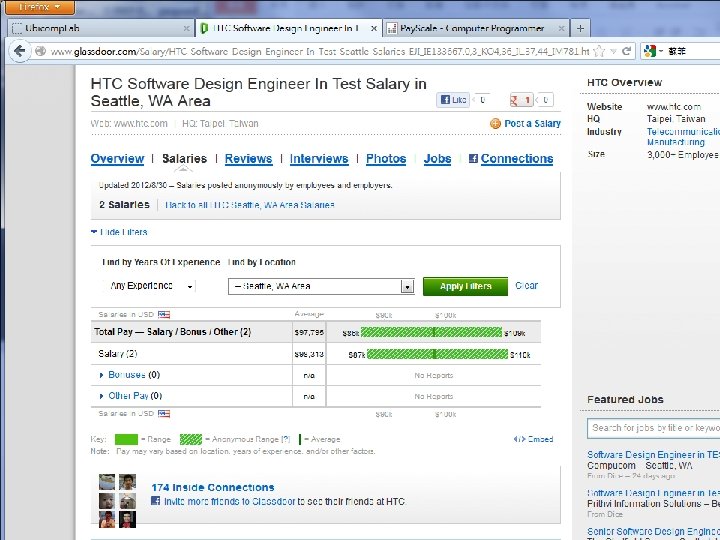This screenshot has height=540, width=720.
Task: Click the Total Pay anonymous range bar
Action: (431, 332)
